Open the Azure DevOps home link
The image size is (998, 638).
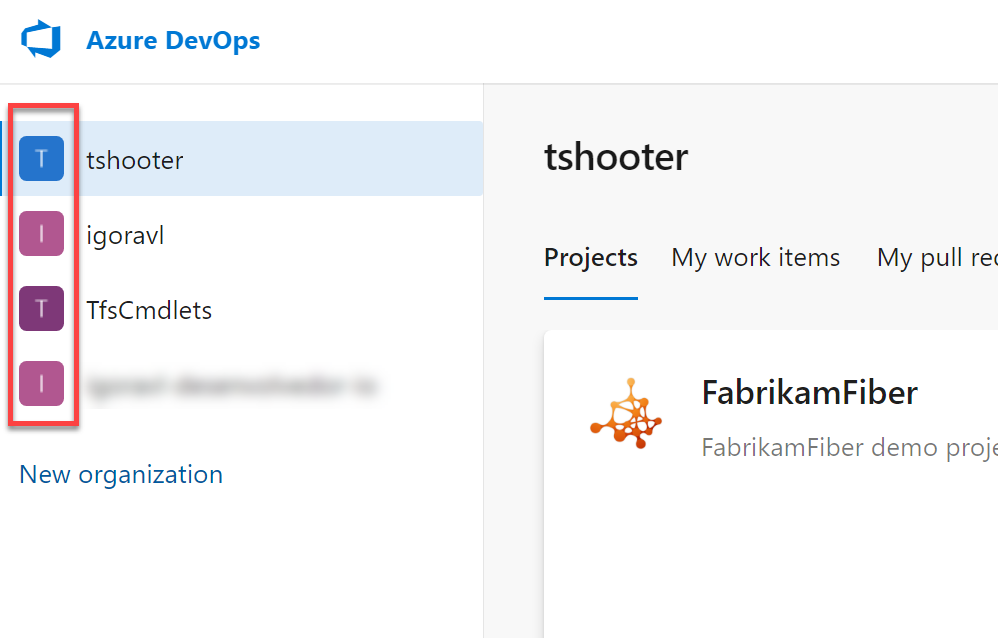[x=173, y=40]
